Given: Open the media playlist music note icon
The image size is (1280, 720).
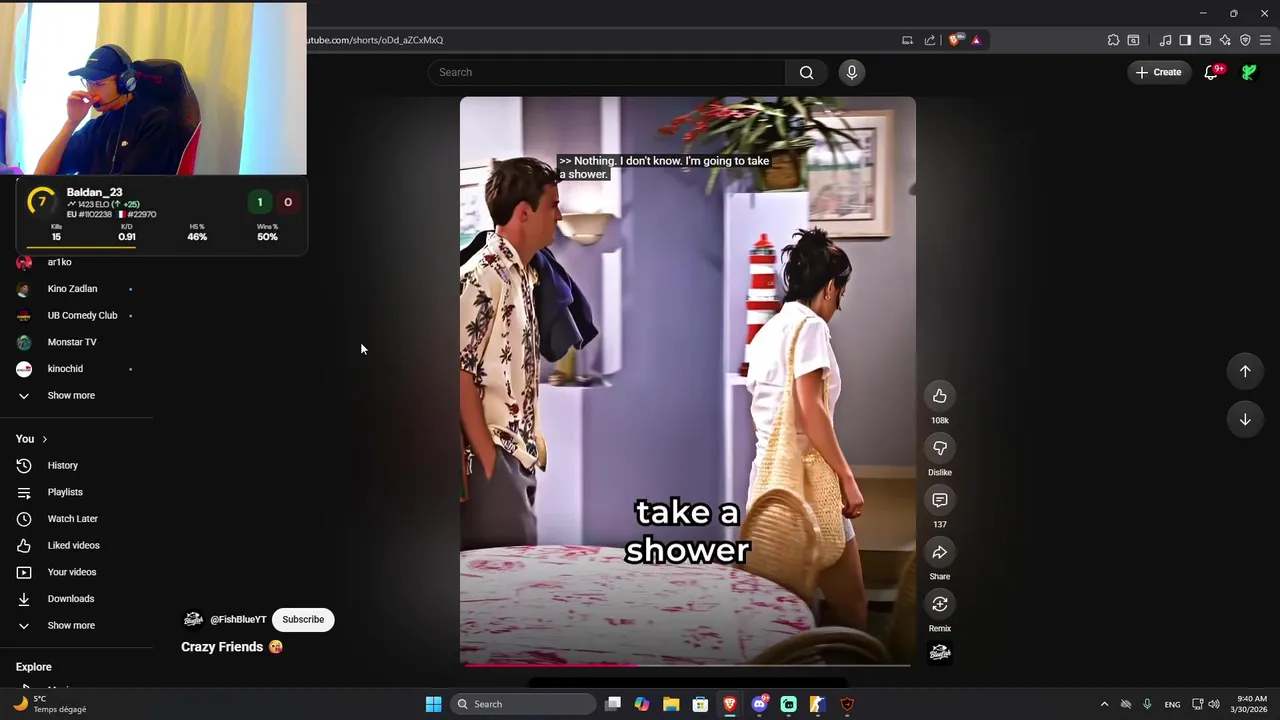Looking at the screenshot, I should tap(1165, 40).
